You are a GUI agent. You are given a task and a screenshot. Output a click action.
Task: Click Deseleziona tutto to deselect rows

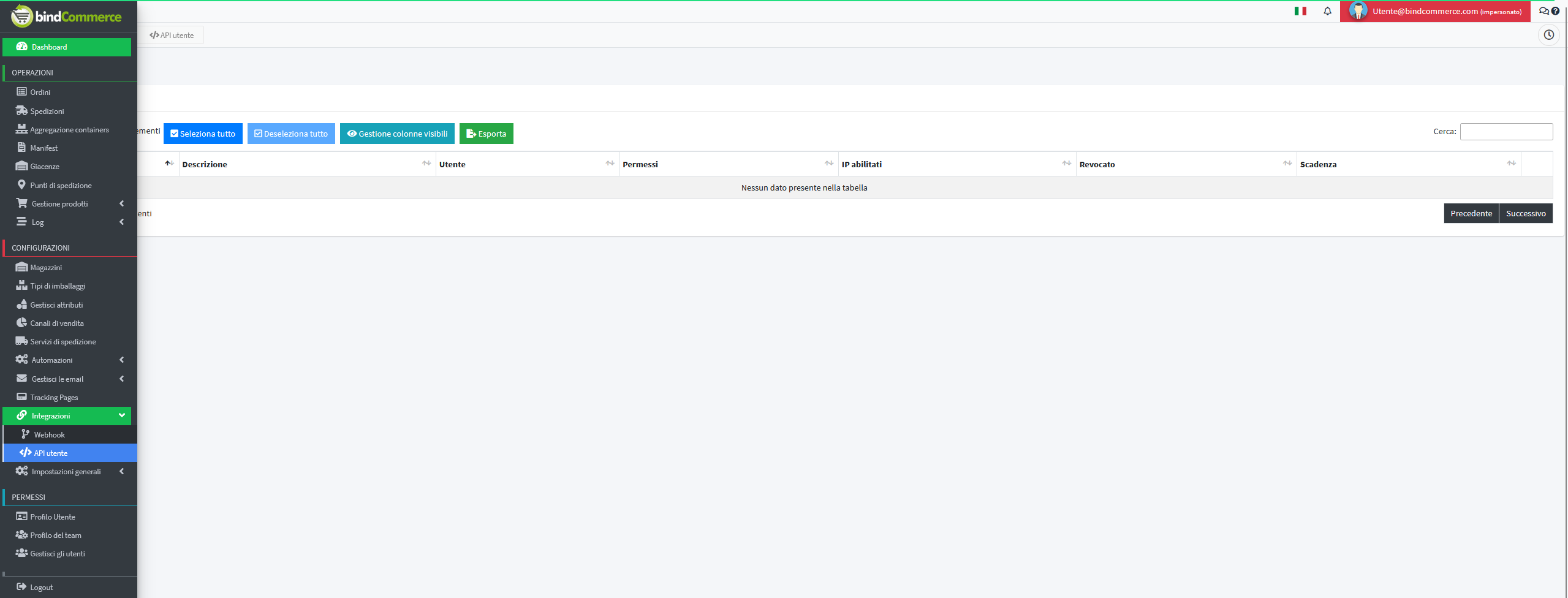pyautogui.click(x=291, y=134)
